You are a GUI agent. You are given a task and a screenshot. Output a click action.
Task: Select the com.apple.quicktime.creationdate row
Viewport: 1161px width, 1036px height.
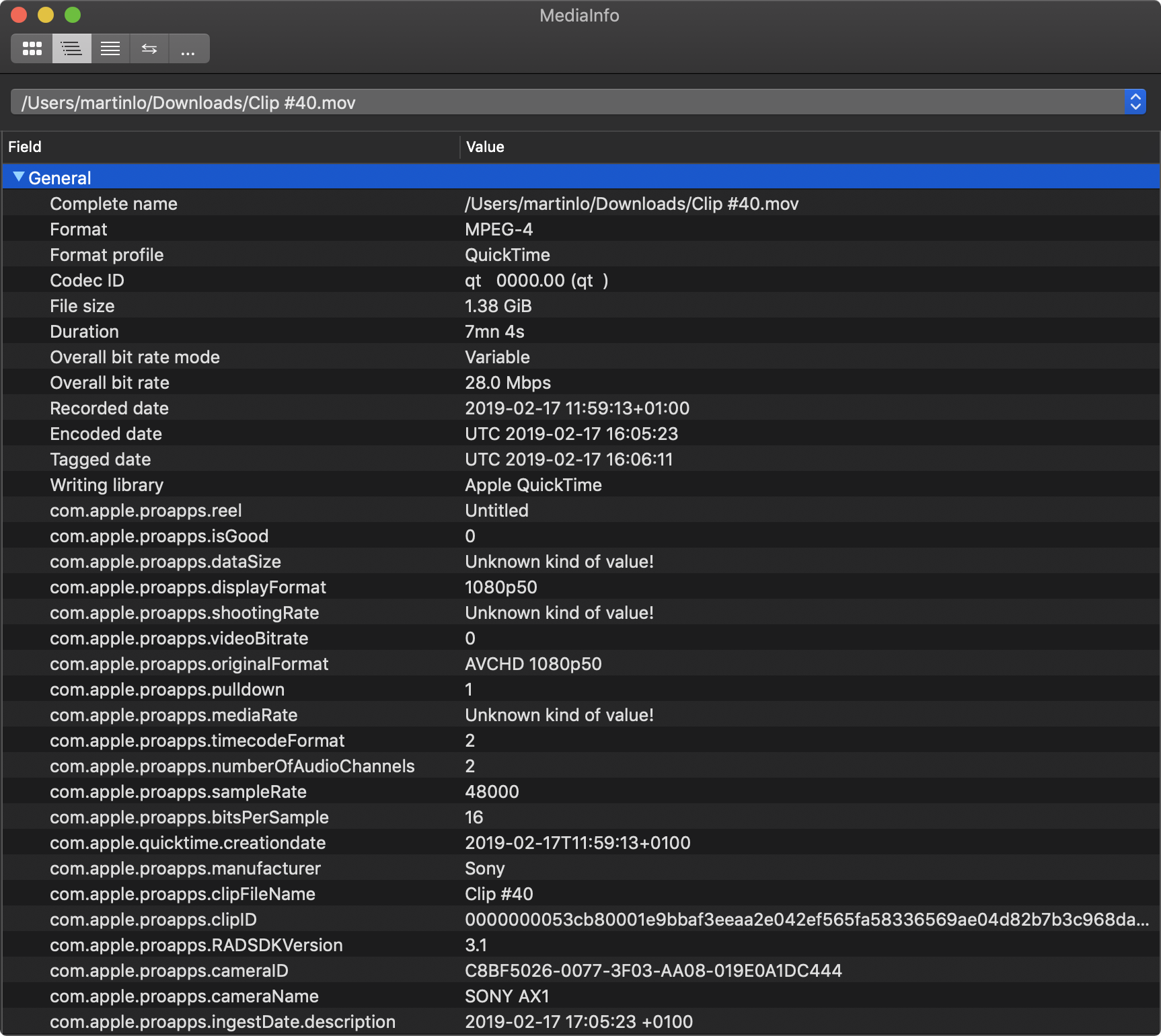[x=580, y=843]
